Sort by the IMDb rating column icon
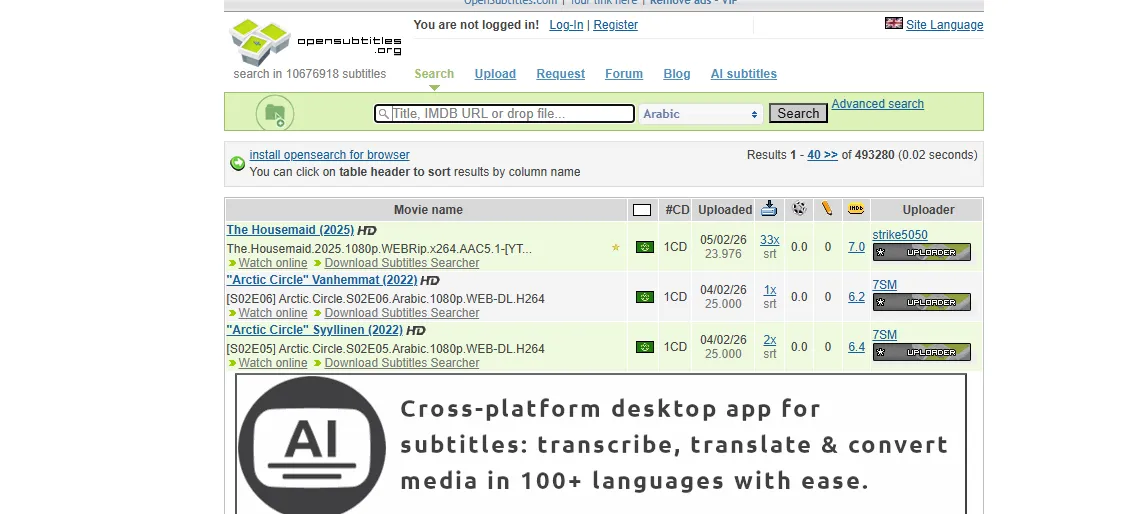Viewport: 1133px width, 514px height. (856, 209)
